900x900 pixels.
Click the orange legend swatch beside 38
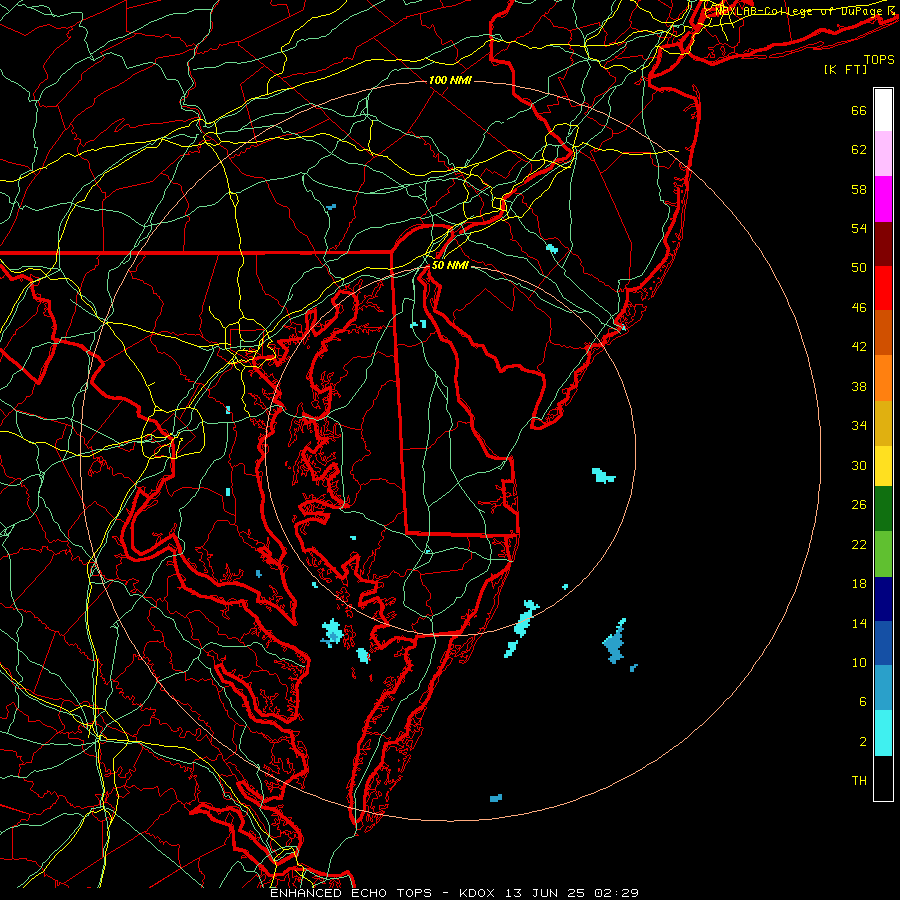click(x=883, y=378)
